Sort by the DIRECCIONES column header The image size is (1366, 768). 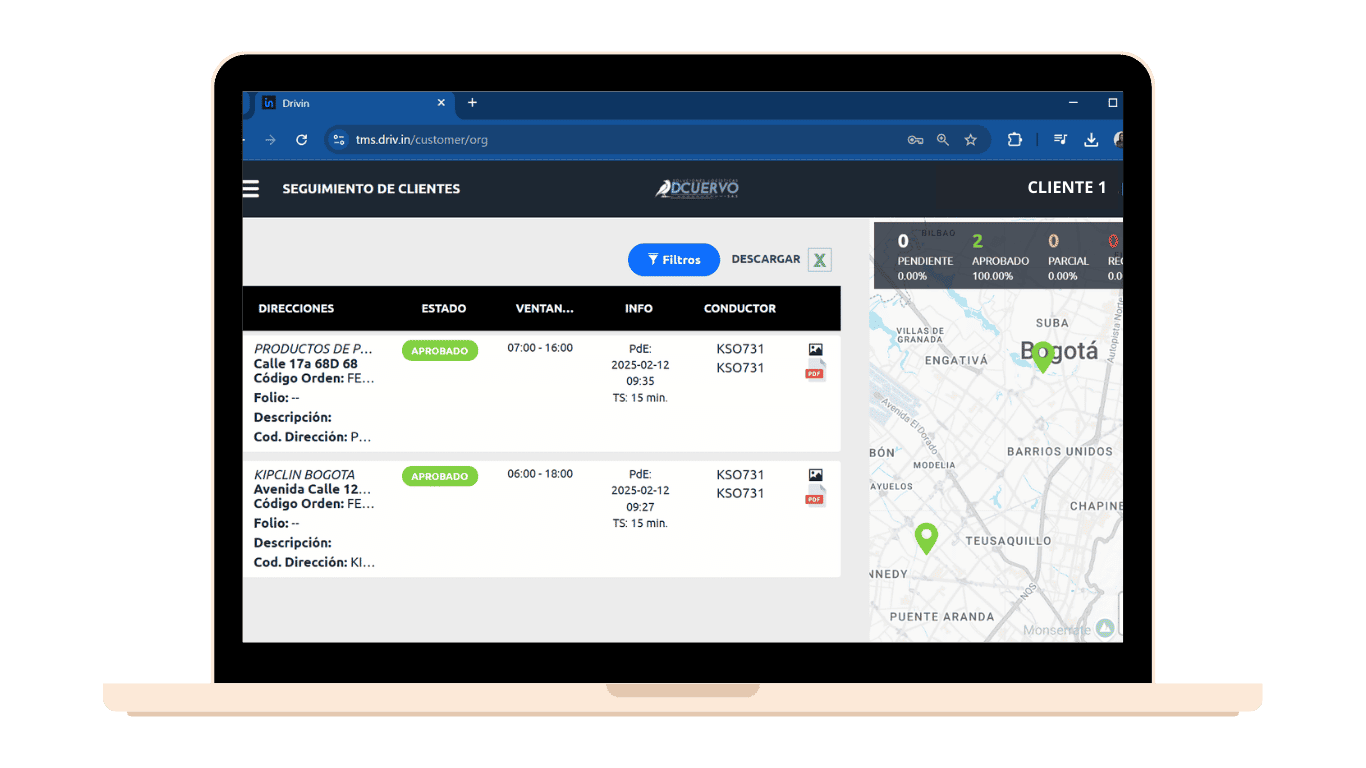click(x=296, y=309)
